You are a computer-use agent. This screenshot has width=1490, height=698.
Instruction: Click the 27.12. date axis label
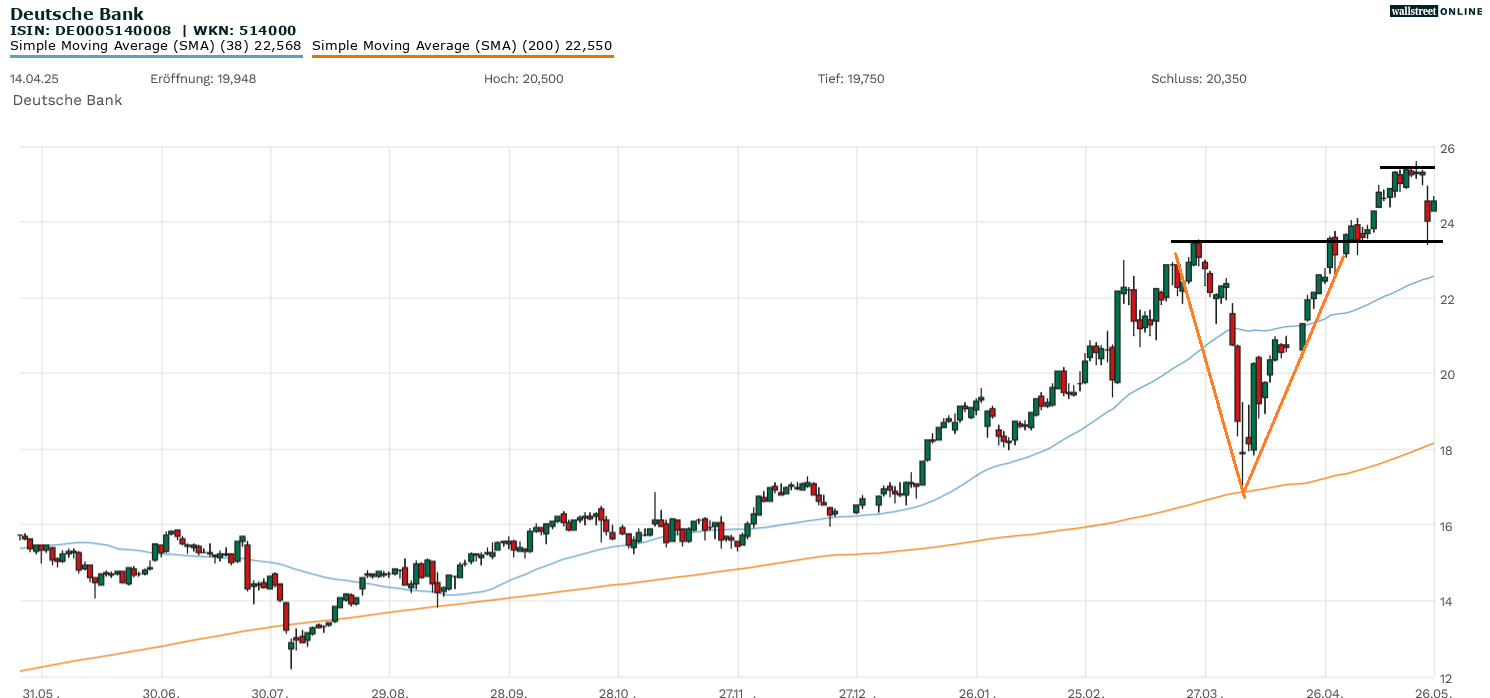pyautogui.click(x=857, y=693)
